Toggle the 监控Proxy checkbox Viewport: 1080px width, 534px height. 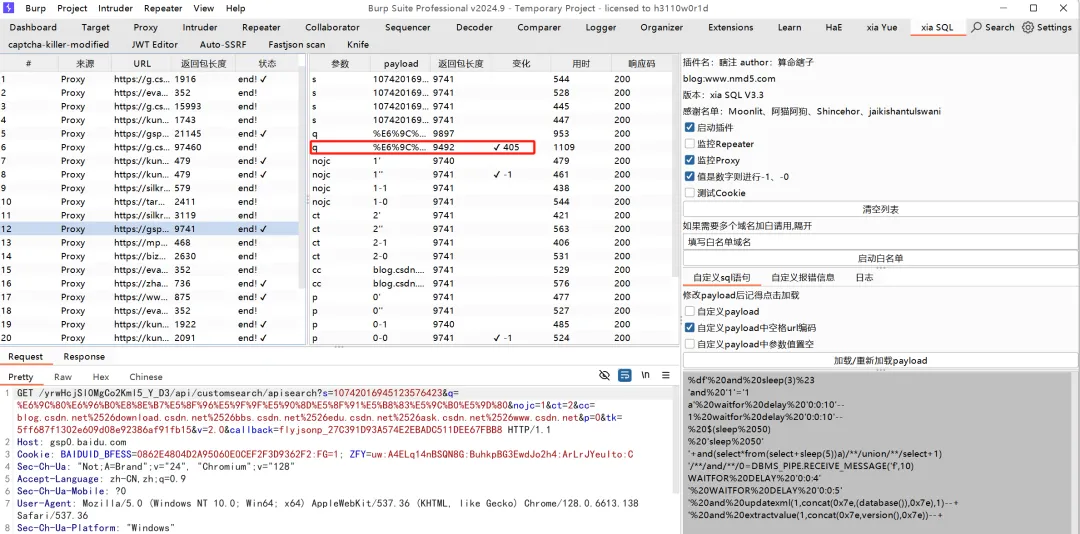click(x=689, y=161)
